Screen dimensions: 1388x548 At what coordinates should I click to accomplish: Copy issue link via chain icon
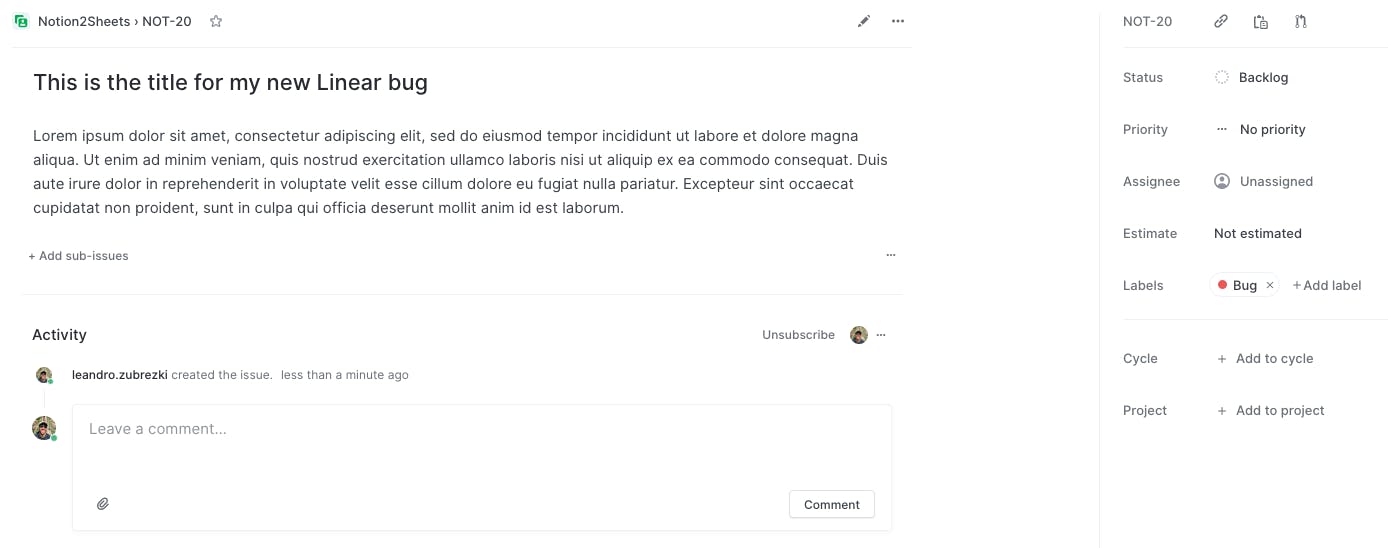pos(1221,21)
